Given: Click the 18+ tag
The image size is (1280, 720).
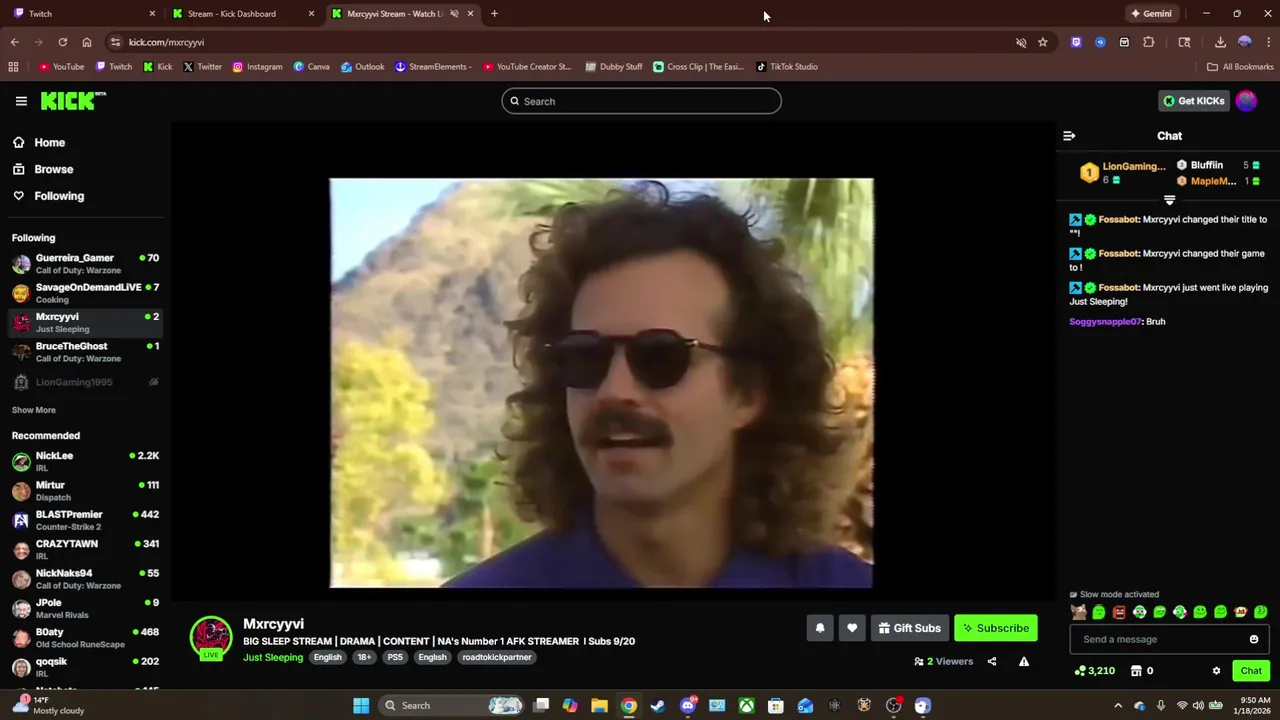Looking at the screenshot, I should (x=364, y=657).
